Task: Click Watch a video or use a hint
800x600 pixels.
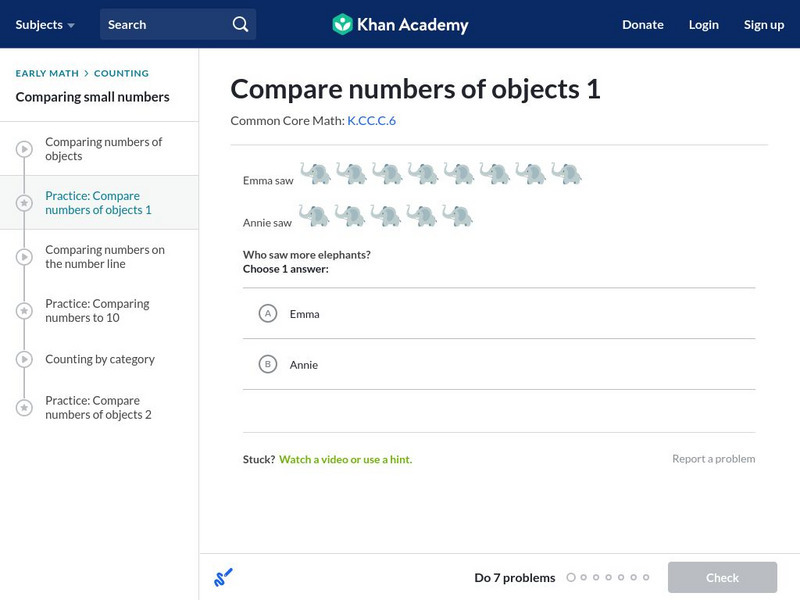Action: [345, 459]
